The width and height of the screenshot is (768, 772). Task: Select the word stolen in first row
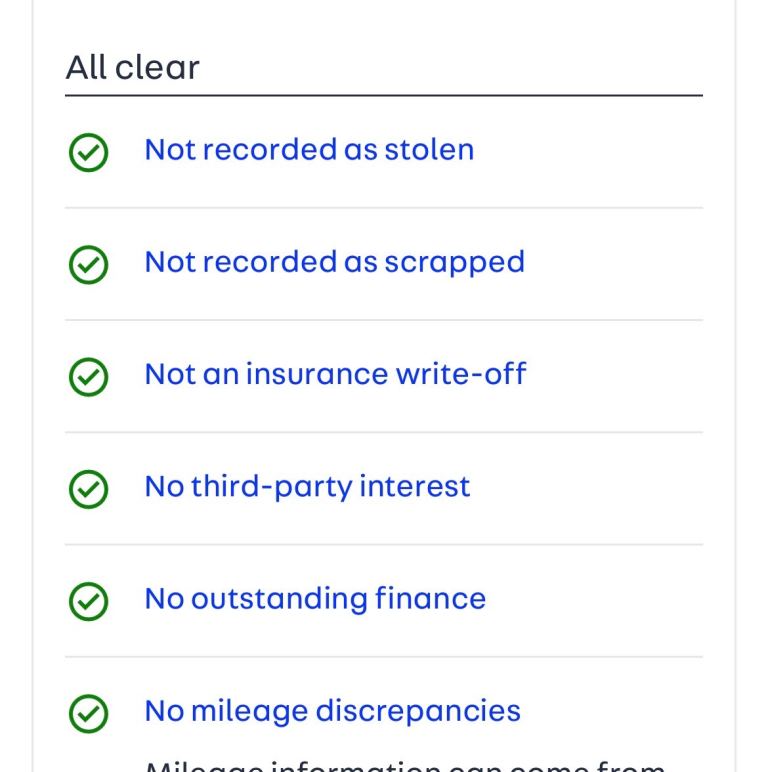429,150
